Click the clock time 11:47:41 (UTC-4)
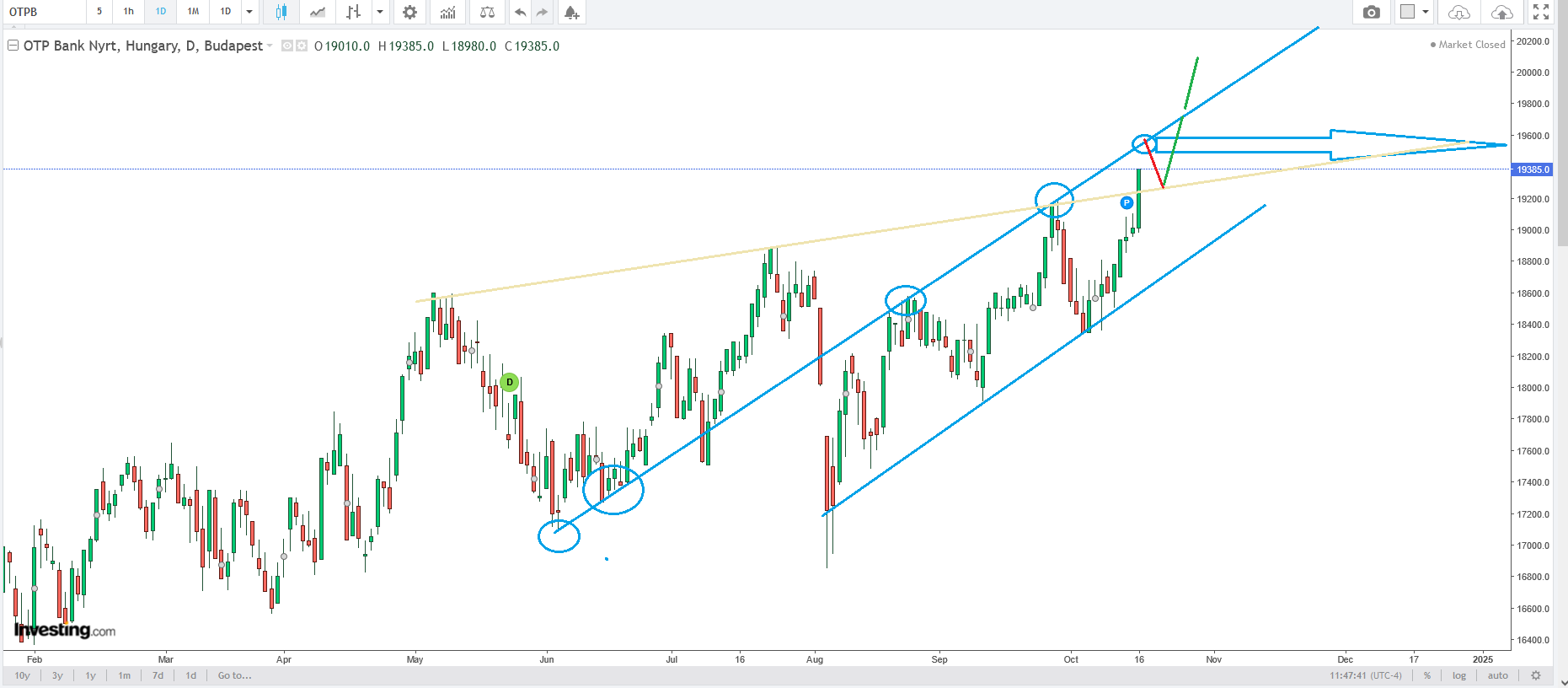 click(x=1366, y=675)
